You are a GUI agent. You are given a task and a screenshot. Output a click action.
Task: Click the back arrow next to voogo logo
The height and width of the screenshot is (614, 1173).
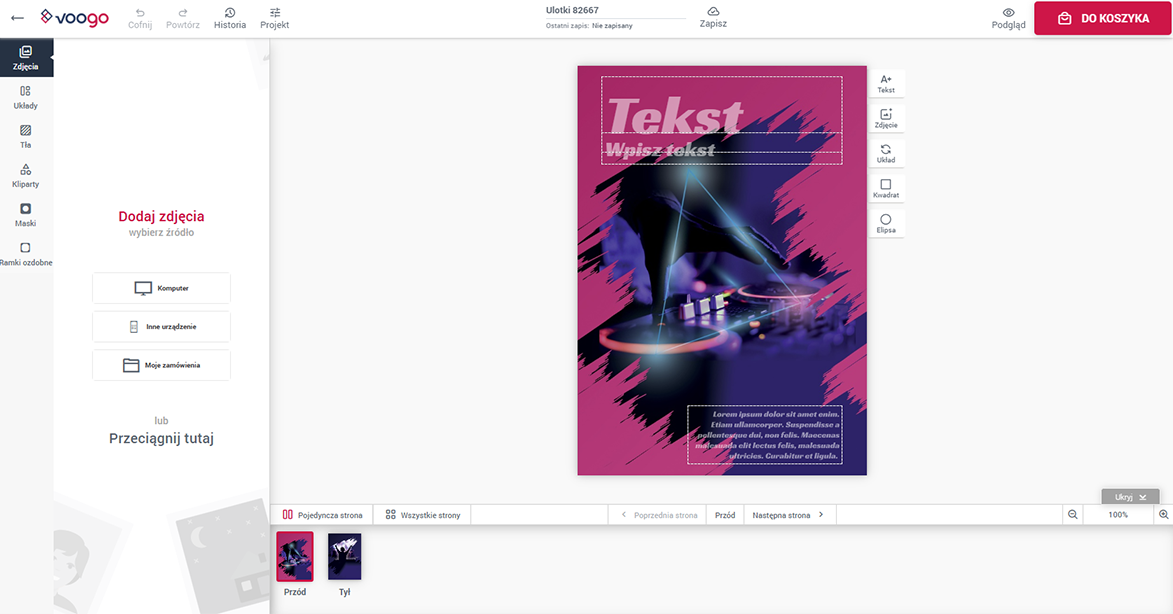point(17,18)
